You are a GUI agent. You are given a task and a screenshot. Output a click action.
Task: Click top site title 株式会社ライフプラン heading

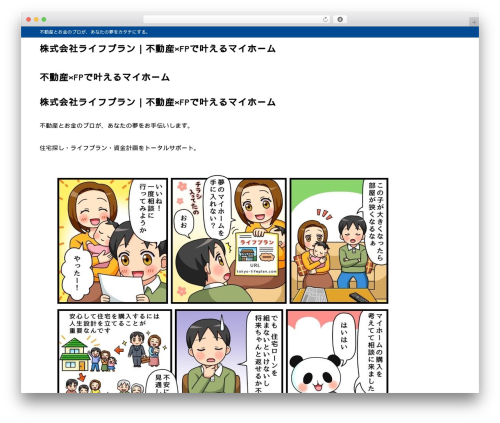(x=158, y=49)
